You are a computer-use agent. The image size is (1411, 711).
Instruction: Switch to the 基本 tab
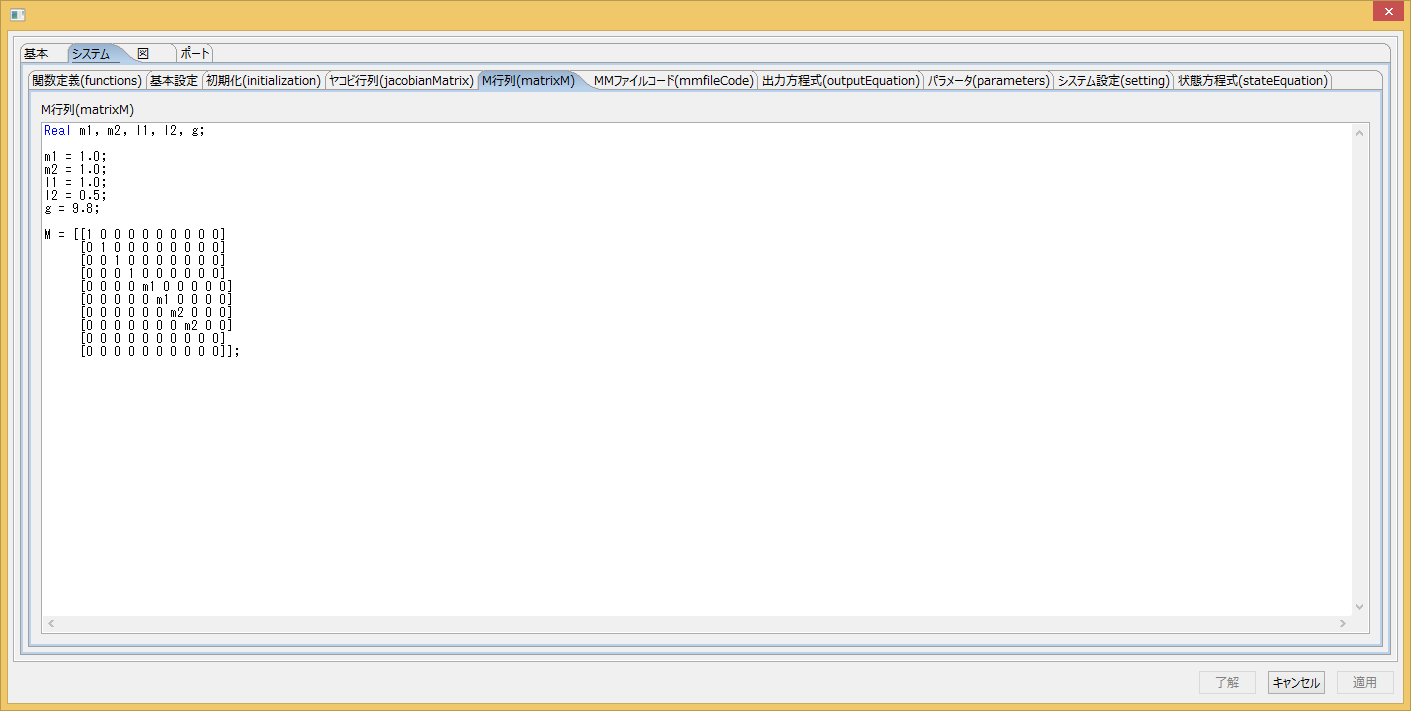point(37,54)
